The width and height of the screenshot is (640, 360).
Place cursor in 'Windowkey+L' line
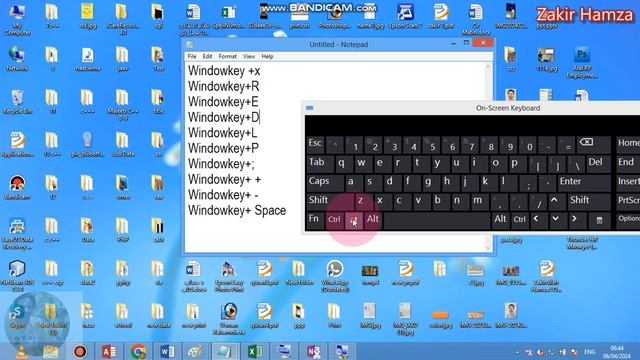pos(222,133)
